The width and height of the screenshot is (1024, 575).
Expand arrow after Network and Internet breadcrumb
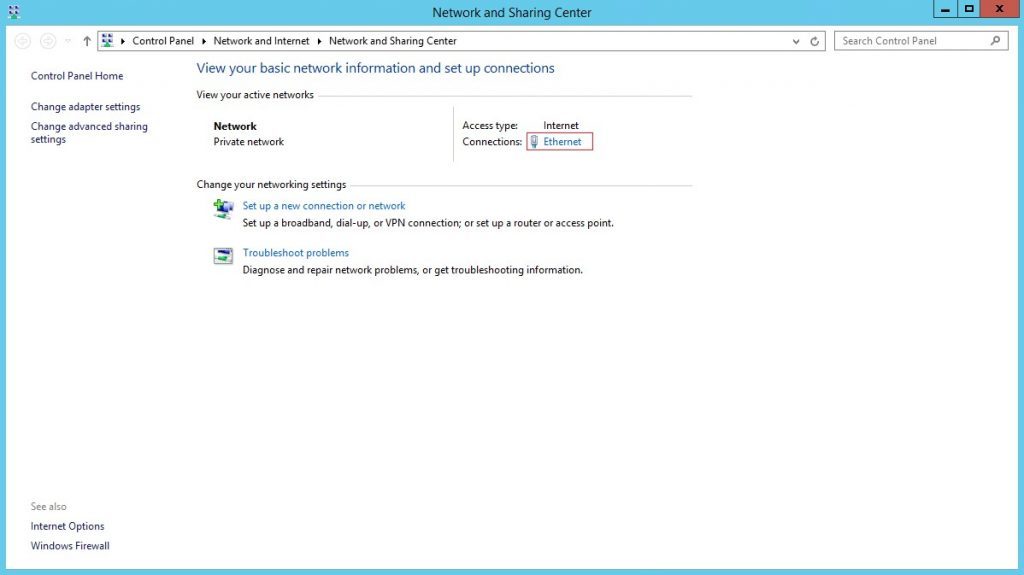[x=319, y=41]
